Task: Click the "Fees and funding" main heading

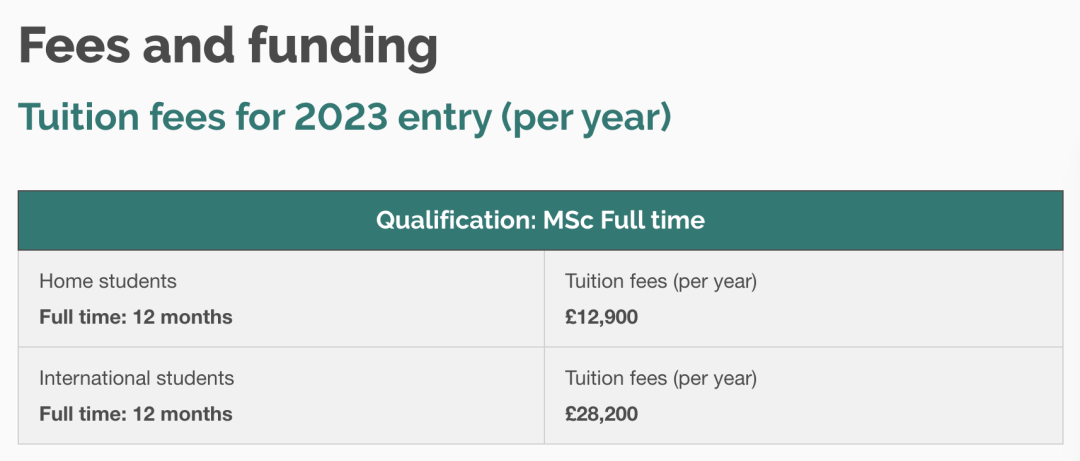Action: click(x=228, y=45)
